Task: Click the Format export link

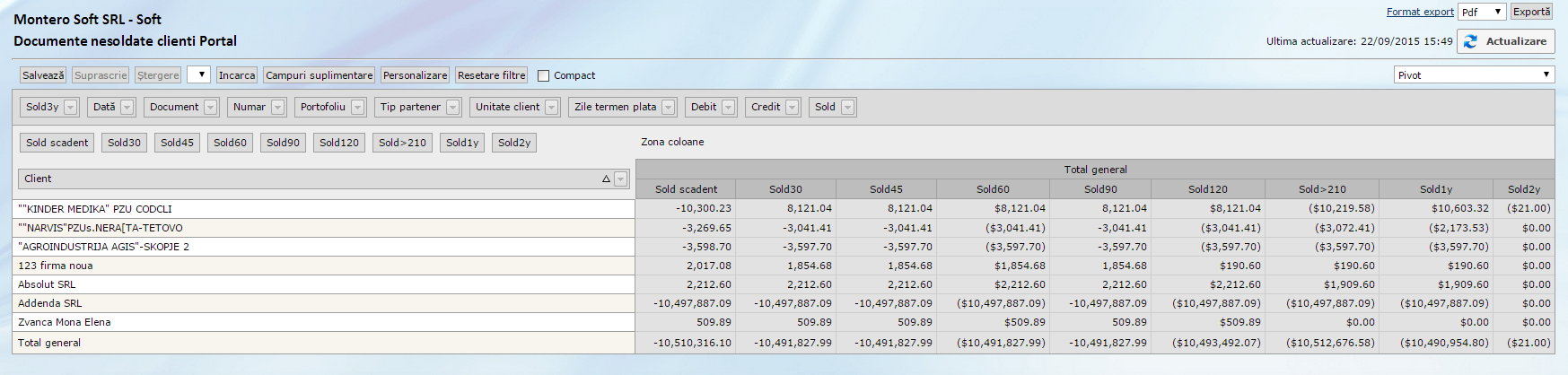Action: coord(1420,12)
